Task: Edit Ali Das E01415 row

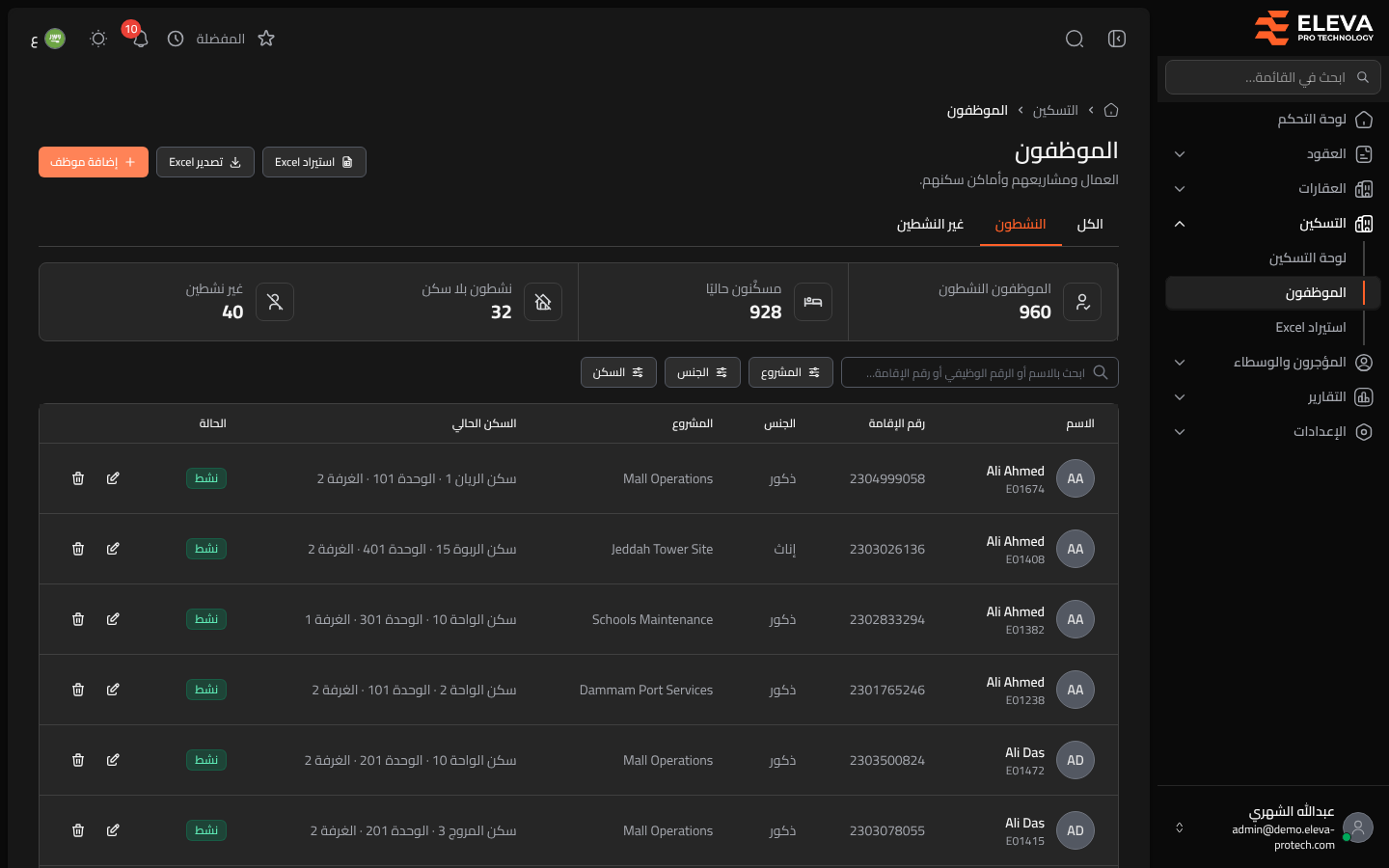Action: [x=113, y=830]
